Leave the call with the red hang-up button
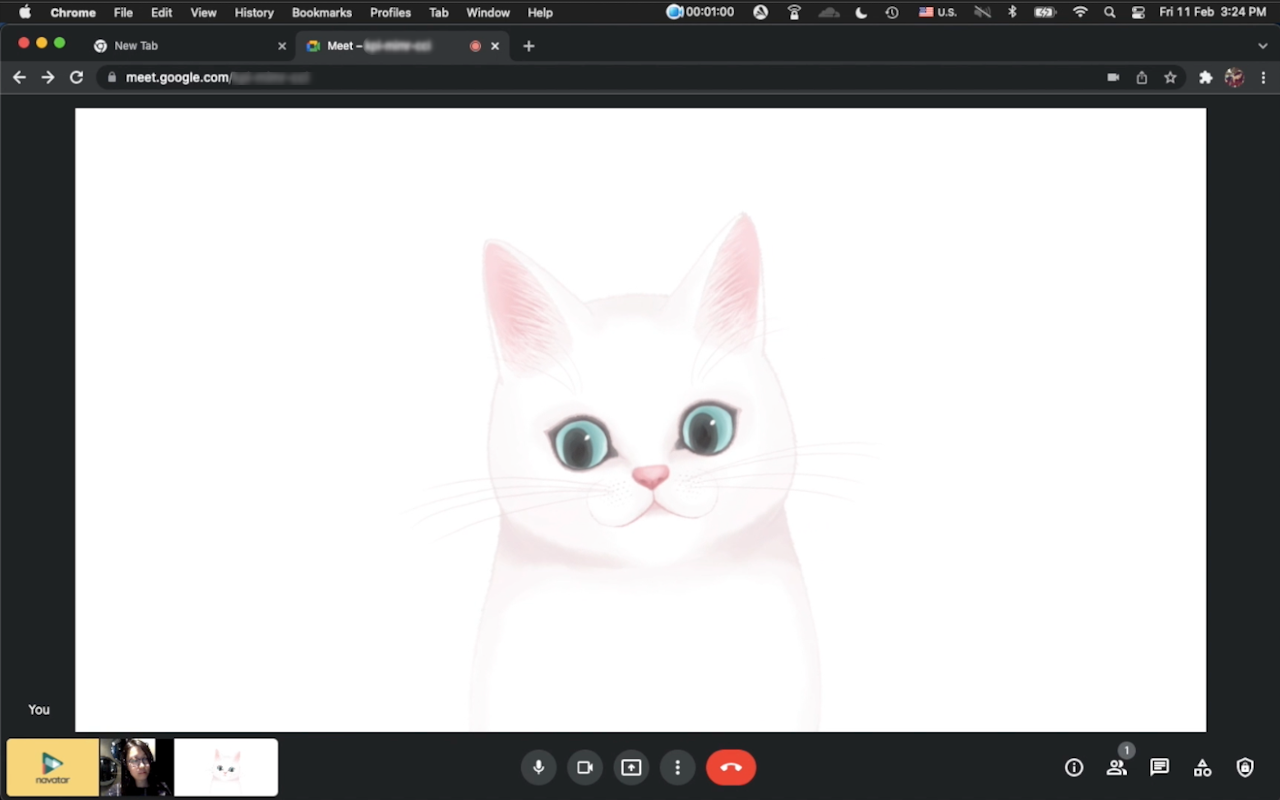The image size is (1280, 800). (731, 767)
